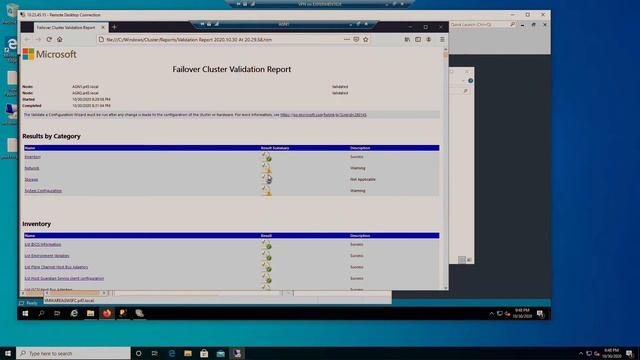Image resolution: width=640 pixels, height=360 pixels.
Task: Open the List Environment Variables link
Action: tap(47, 256)
